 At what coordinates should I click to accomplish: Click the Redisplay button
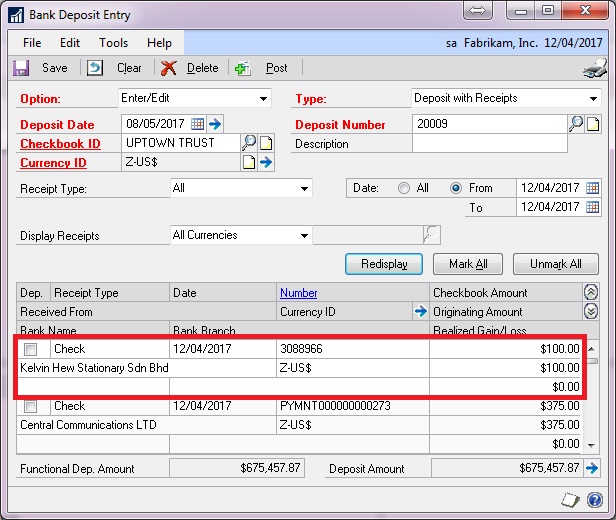384,264
